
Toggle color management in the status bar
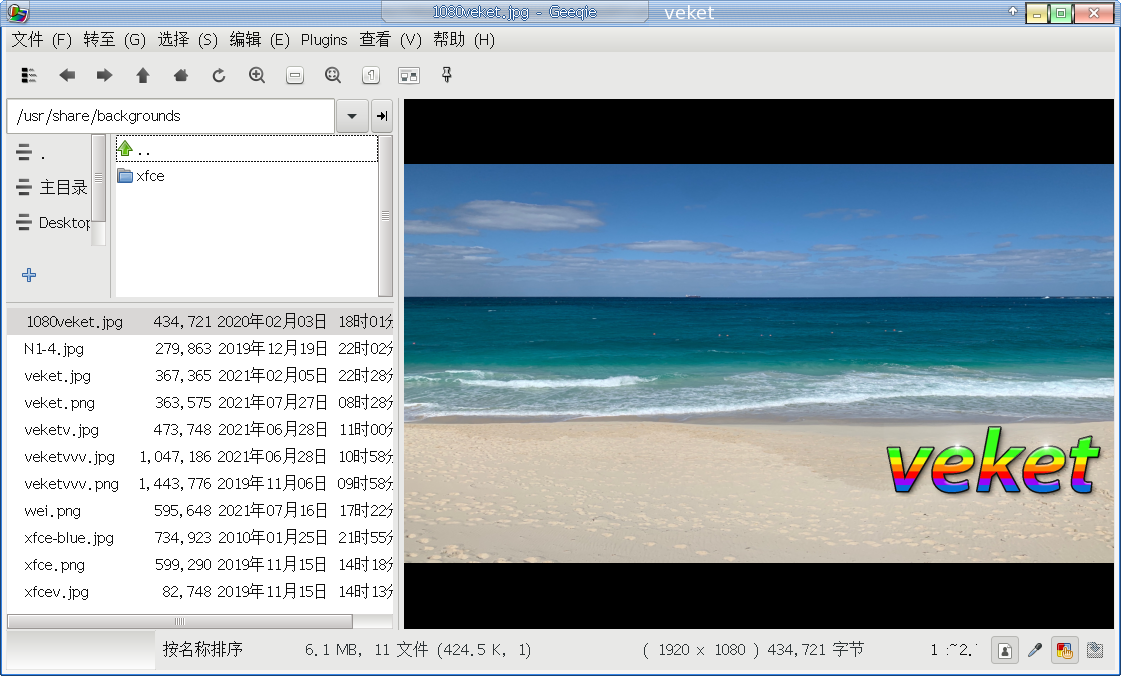(x=1065, y=650)
